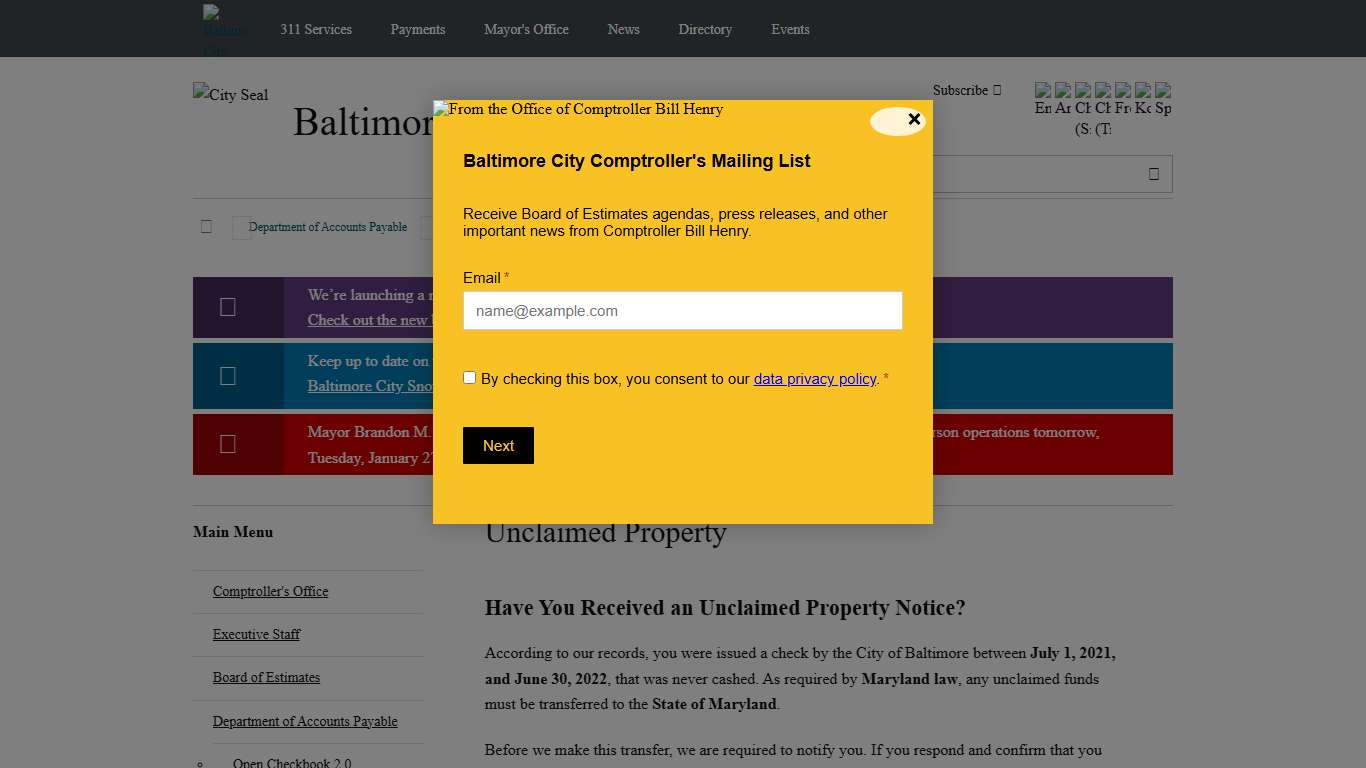This screenshot has height=768, width=1366.
Task: Click the Baltimore City Seal logo
Action: [x=230, y=94]
